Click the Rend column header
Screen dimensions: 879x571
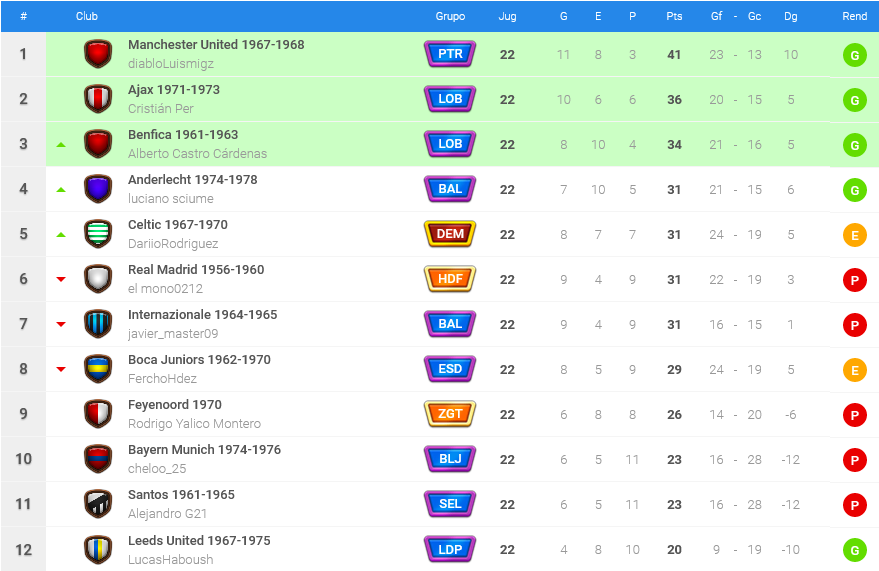pos(854,16)
